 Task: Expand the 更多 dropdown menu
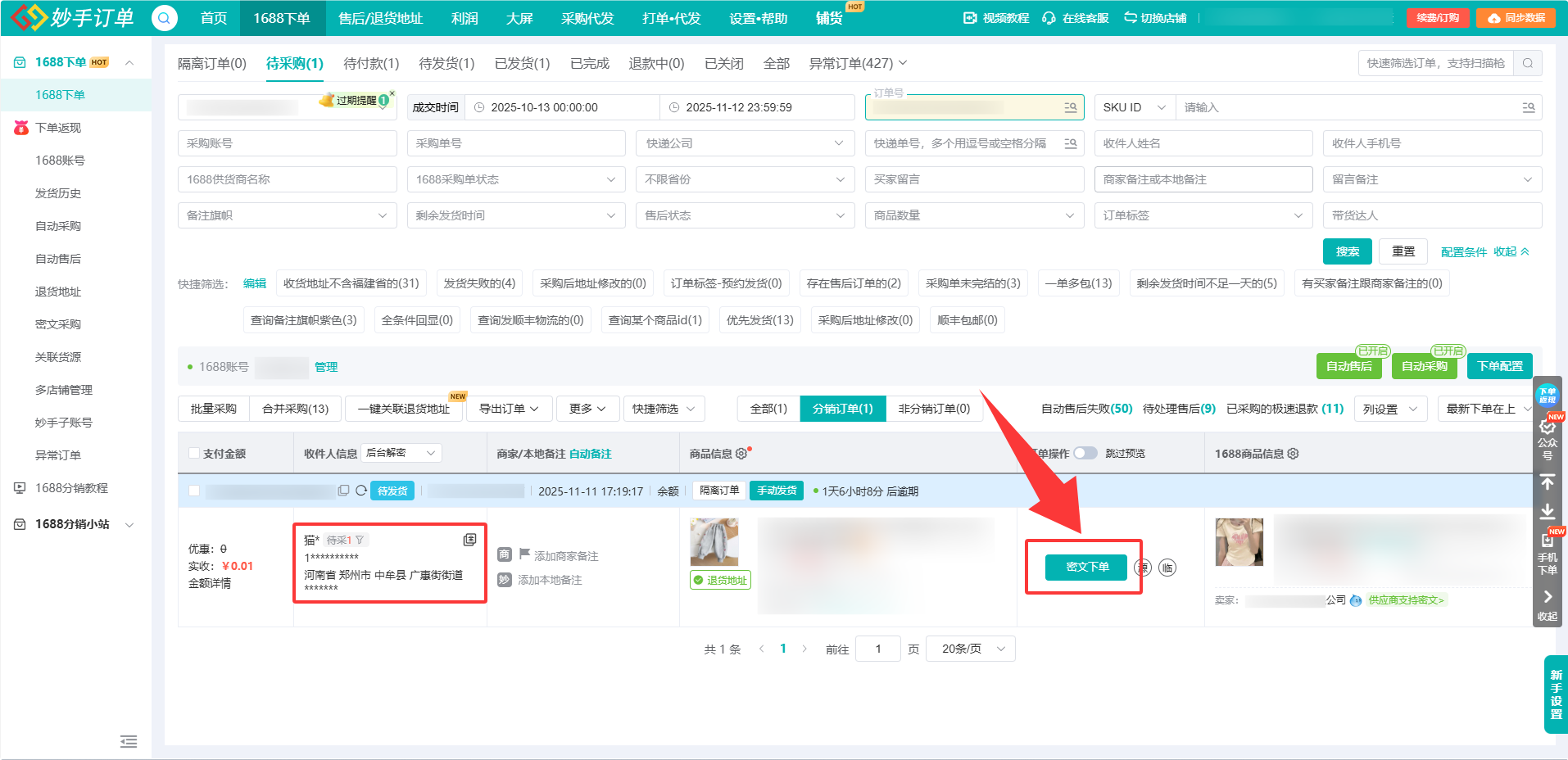[x=587, y=408]
